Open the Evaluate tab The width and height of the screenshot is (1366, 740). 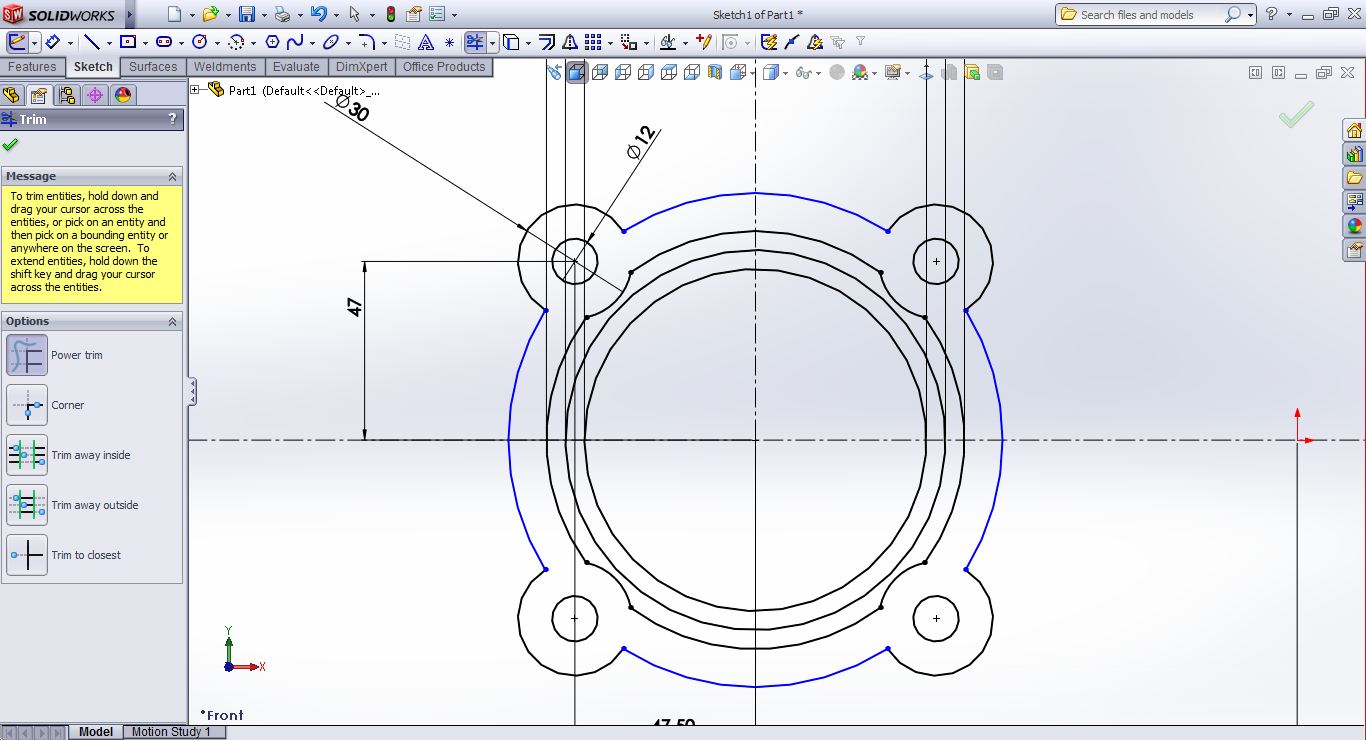[x=297, y=67]
